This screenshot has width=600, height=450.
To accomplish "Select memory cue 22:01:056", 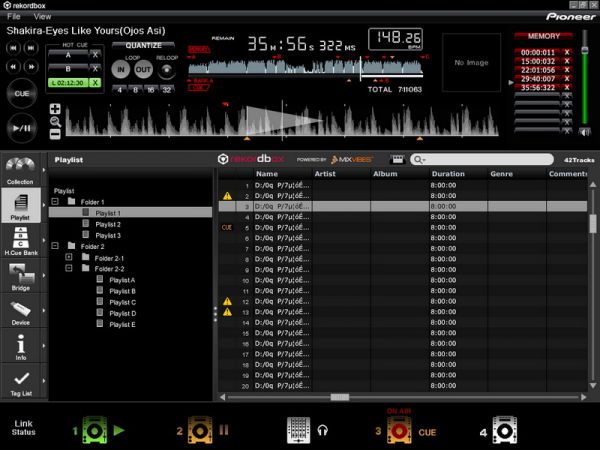I will click(x=538, y=70).
